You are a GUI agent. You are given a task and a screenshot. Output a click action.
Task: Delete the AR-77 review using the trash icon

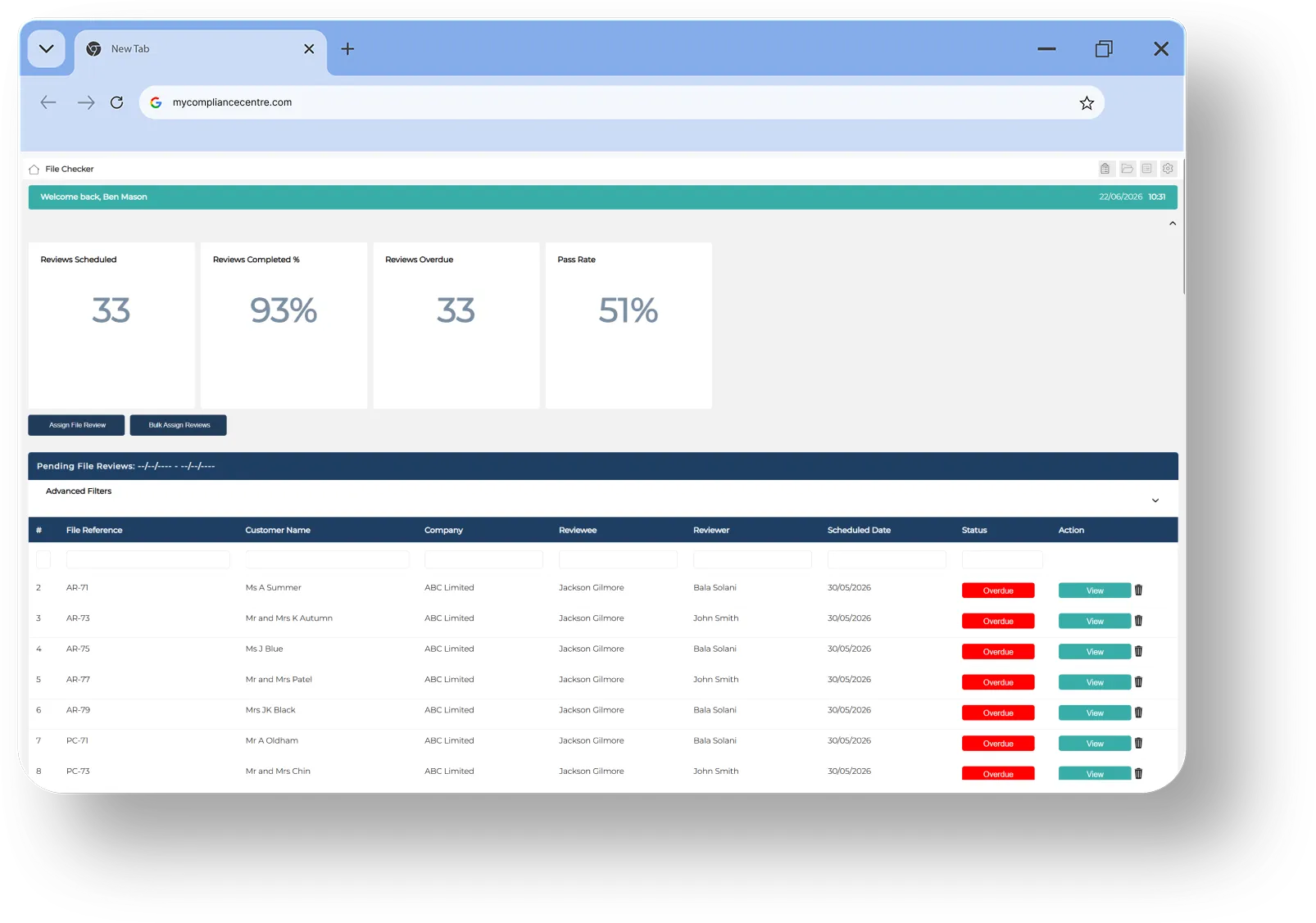point(1138,682)
